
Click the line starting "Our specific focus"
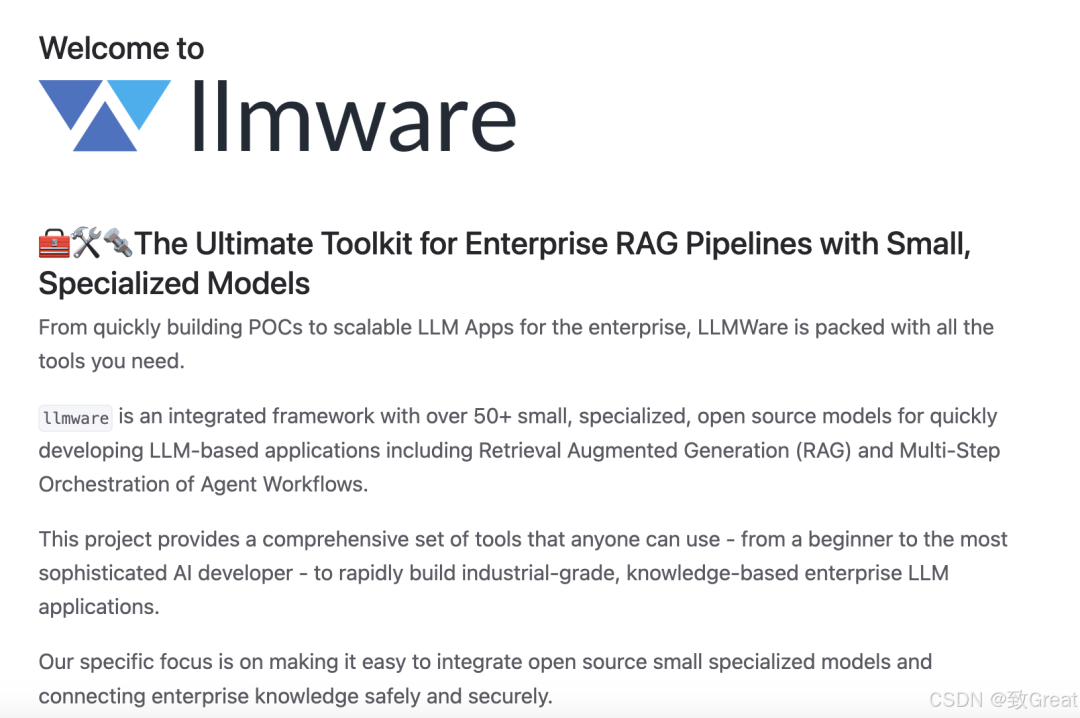(x=485, y=661)
